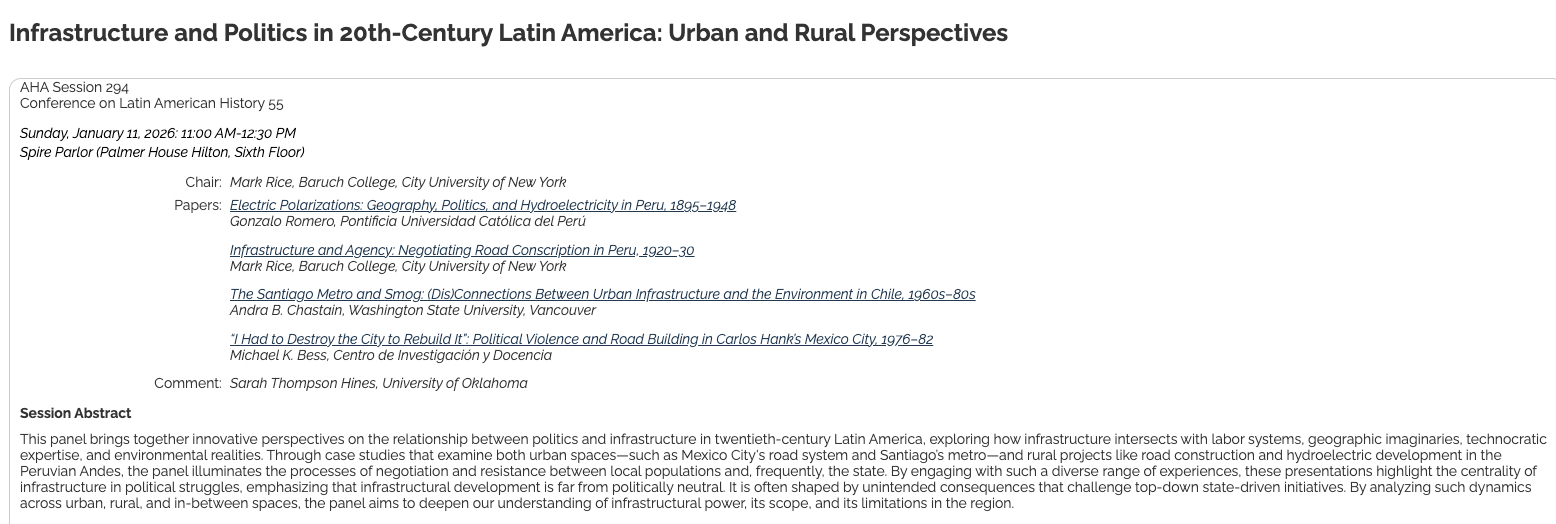
Task: Open the "I Had to Destroy the City" paper link
Action: click(x=581, y=339)
